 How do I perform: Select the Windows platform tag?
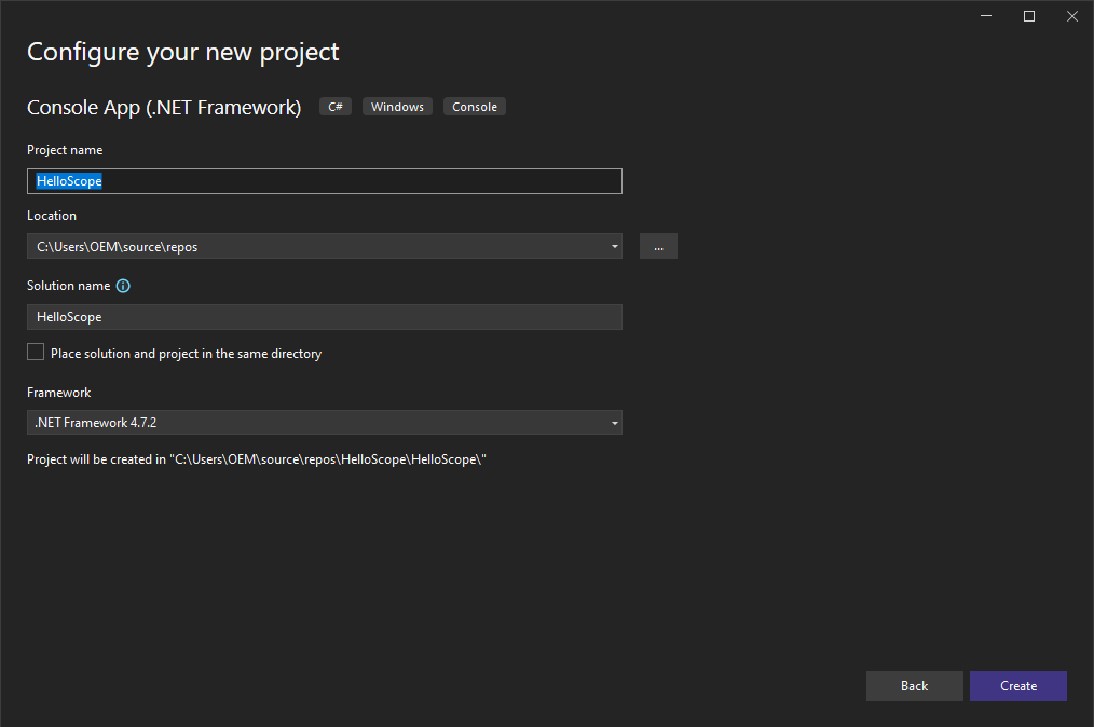(397, 106)
